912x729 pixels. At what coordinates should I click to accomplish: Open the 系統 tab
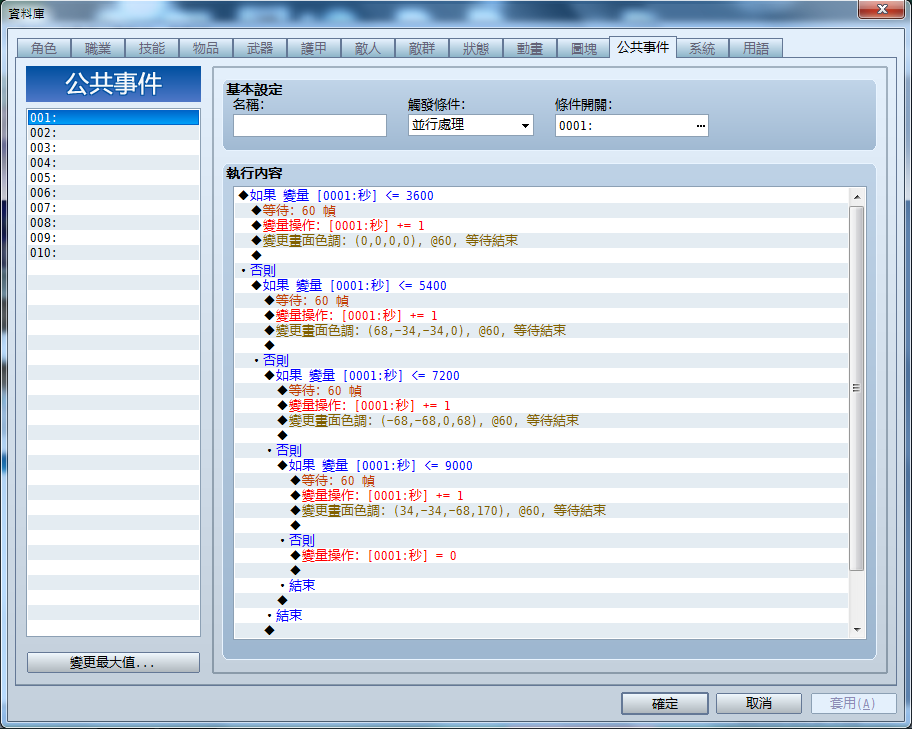702,48
